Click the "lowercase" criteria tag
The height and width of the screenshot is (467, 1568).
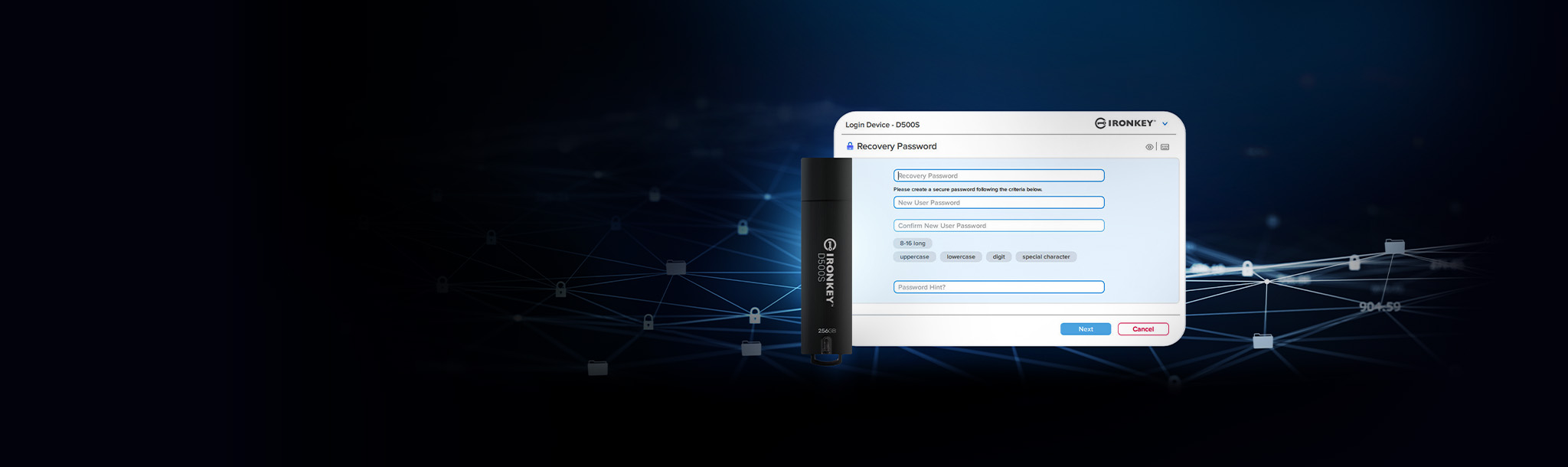960,257
